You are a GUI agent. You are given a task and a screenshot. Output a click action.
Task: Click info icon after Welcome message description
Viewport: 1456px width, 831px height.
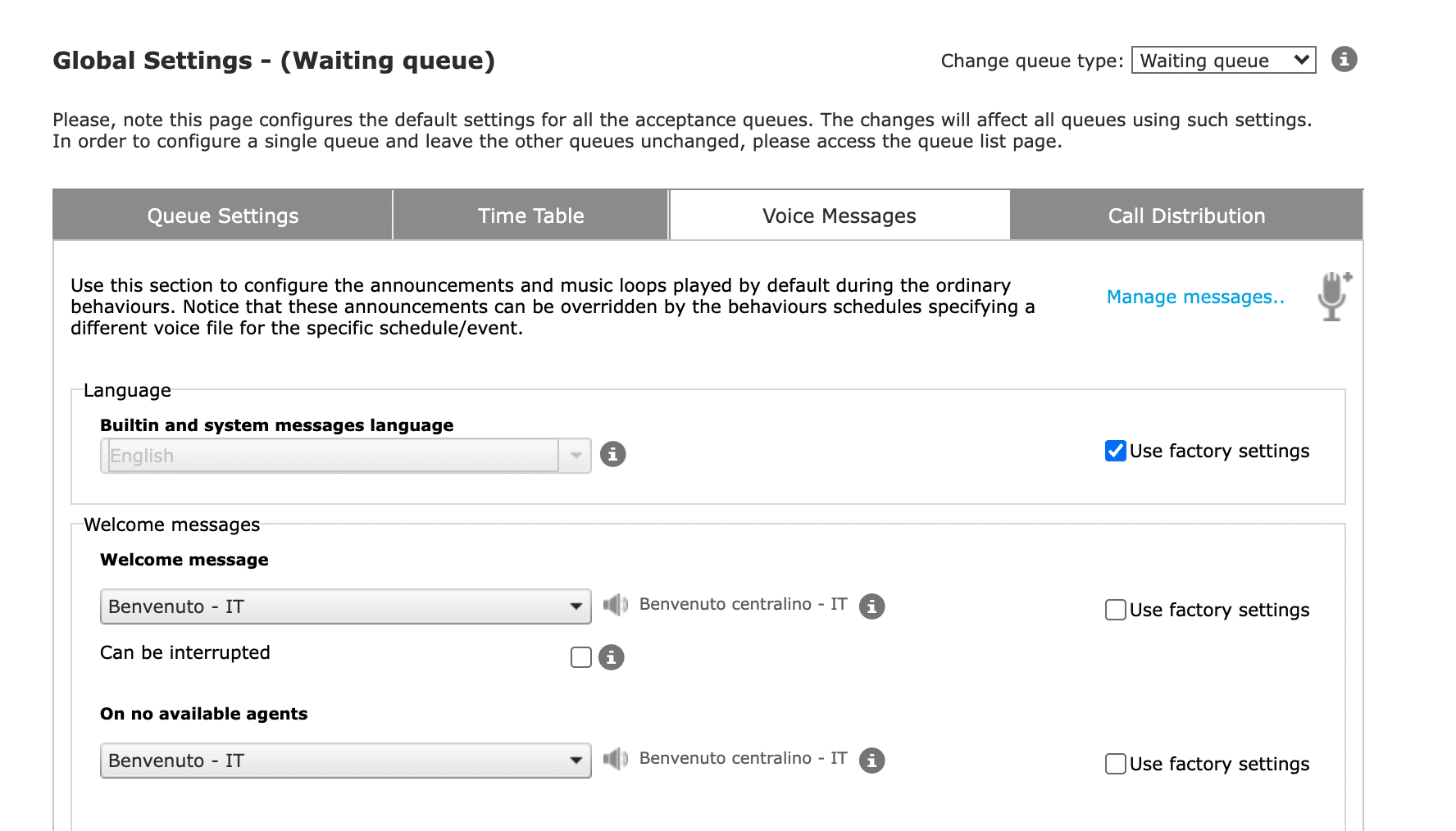tap(871, 606)
